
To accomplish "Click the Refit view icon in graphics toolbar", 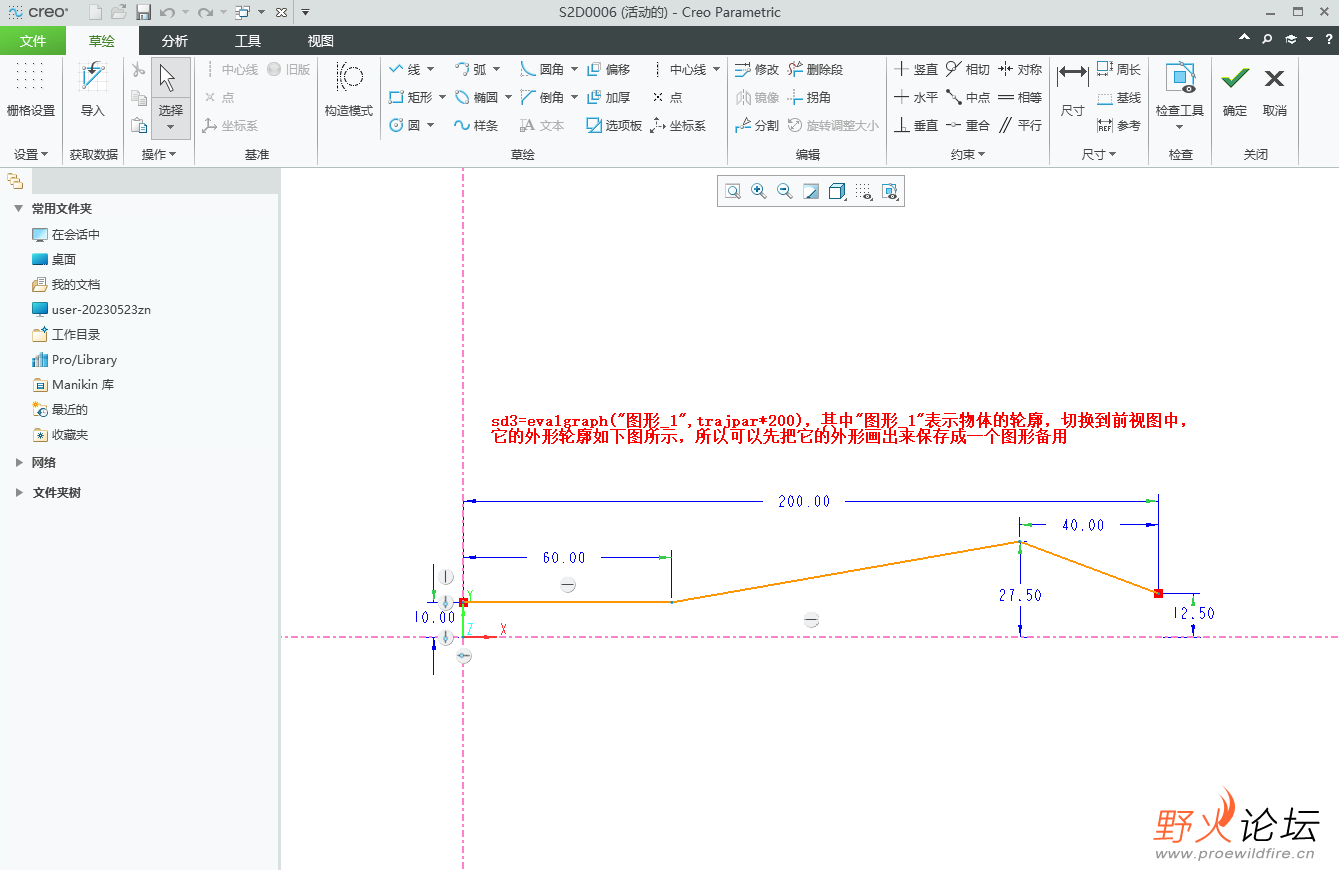I will (x=733, y=191).
